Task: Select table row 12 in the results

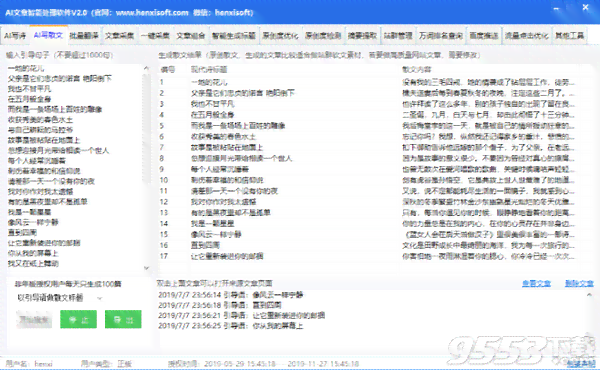Action: pos(368,202)
